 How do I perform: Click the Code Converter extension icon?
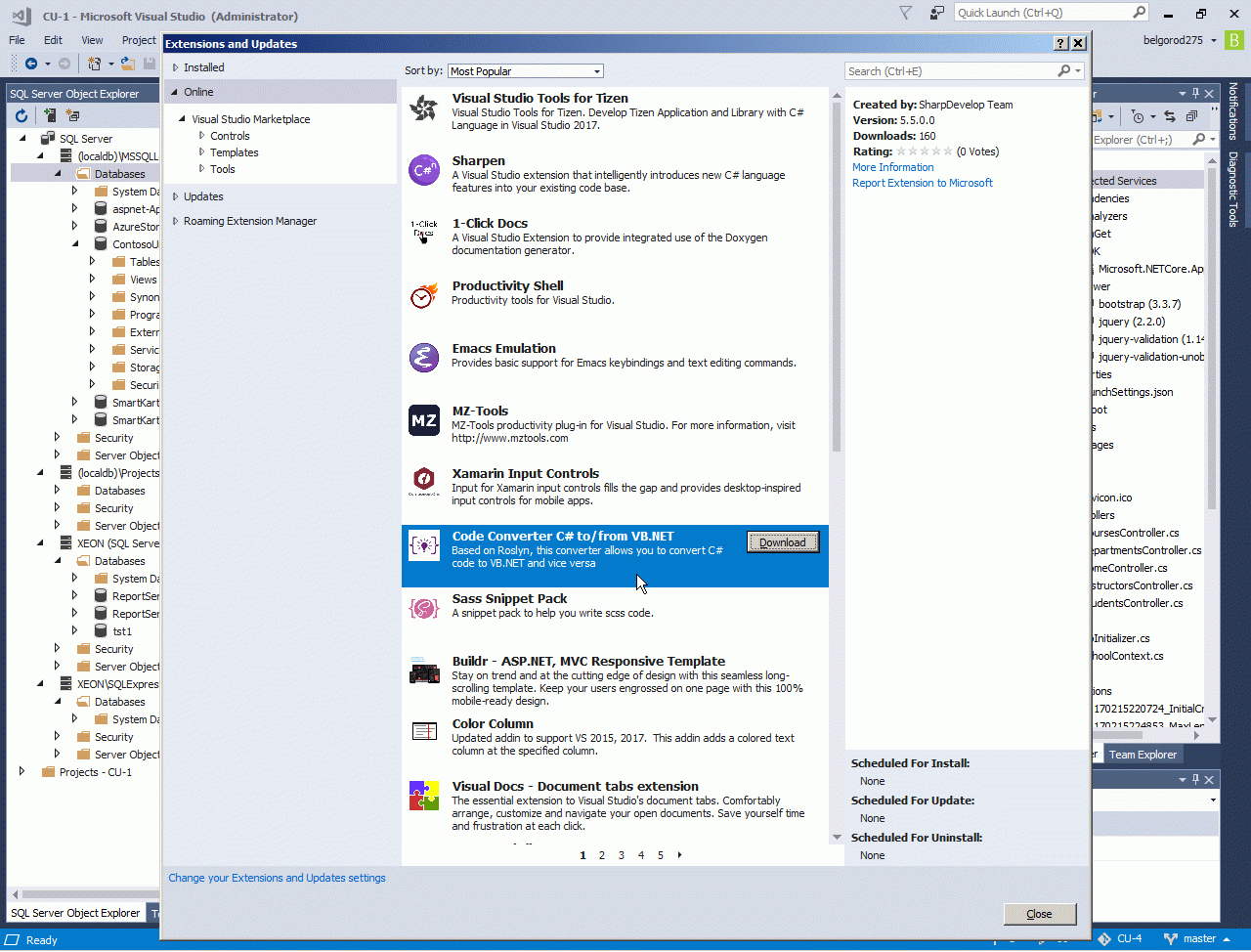(x=424, y=545)
